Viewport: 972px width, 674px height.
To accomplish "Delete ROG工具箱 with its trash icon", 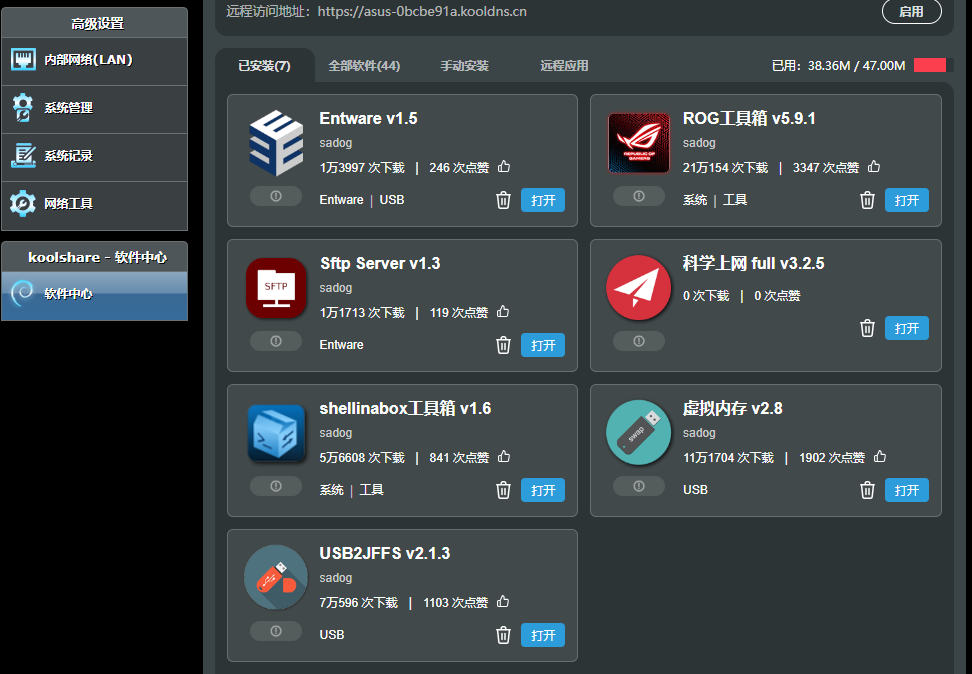I will (867, 200).
